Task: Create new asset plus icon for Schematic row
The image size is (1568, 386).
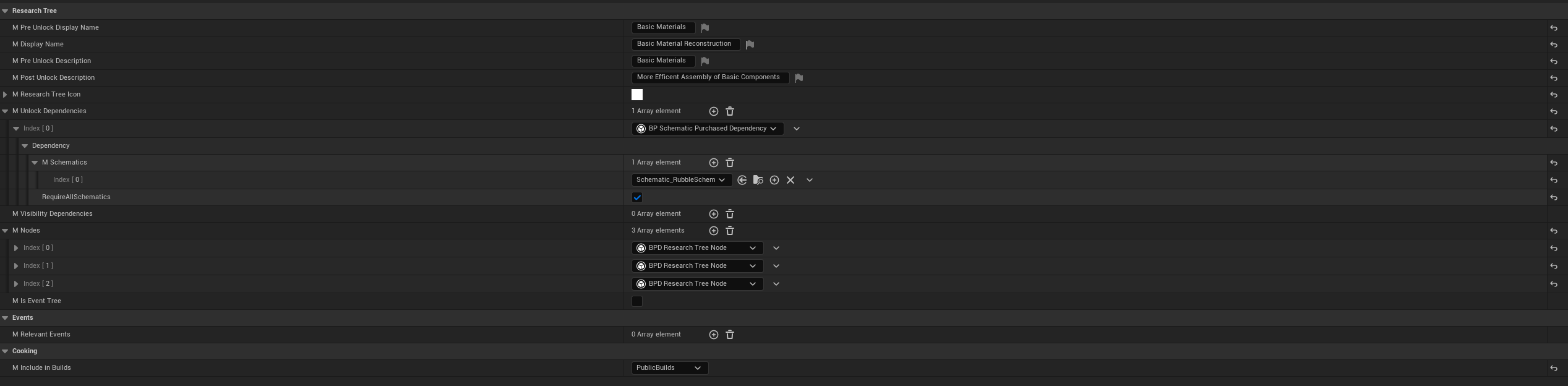Action: (774, 180)
